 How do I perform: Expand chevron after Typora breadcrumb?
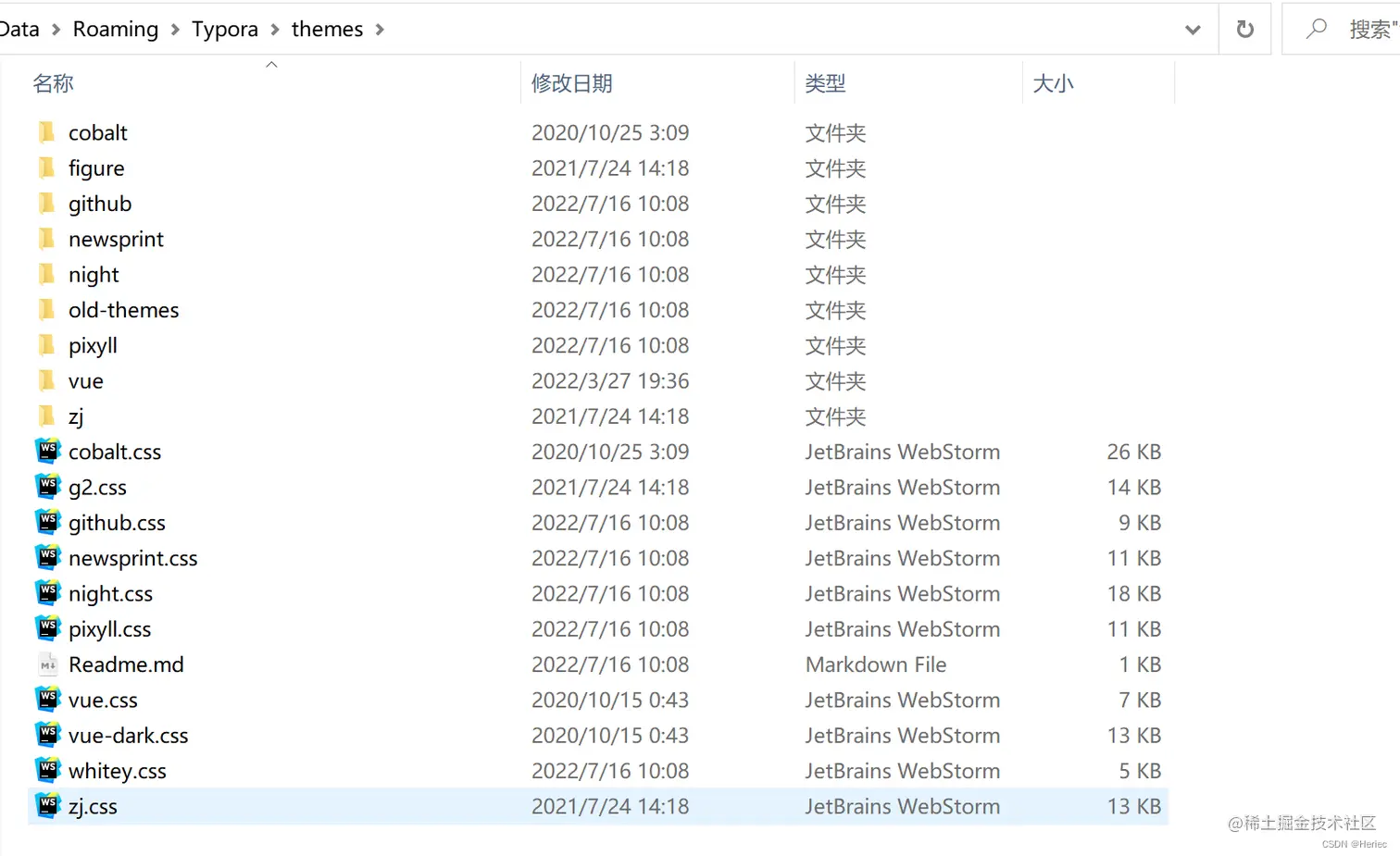coord(275,30)
